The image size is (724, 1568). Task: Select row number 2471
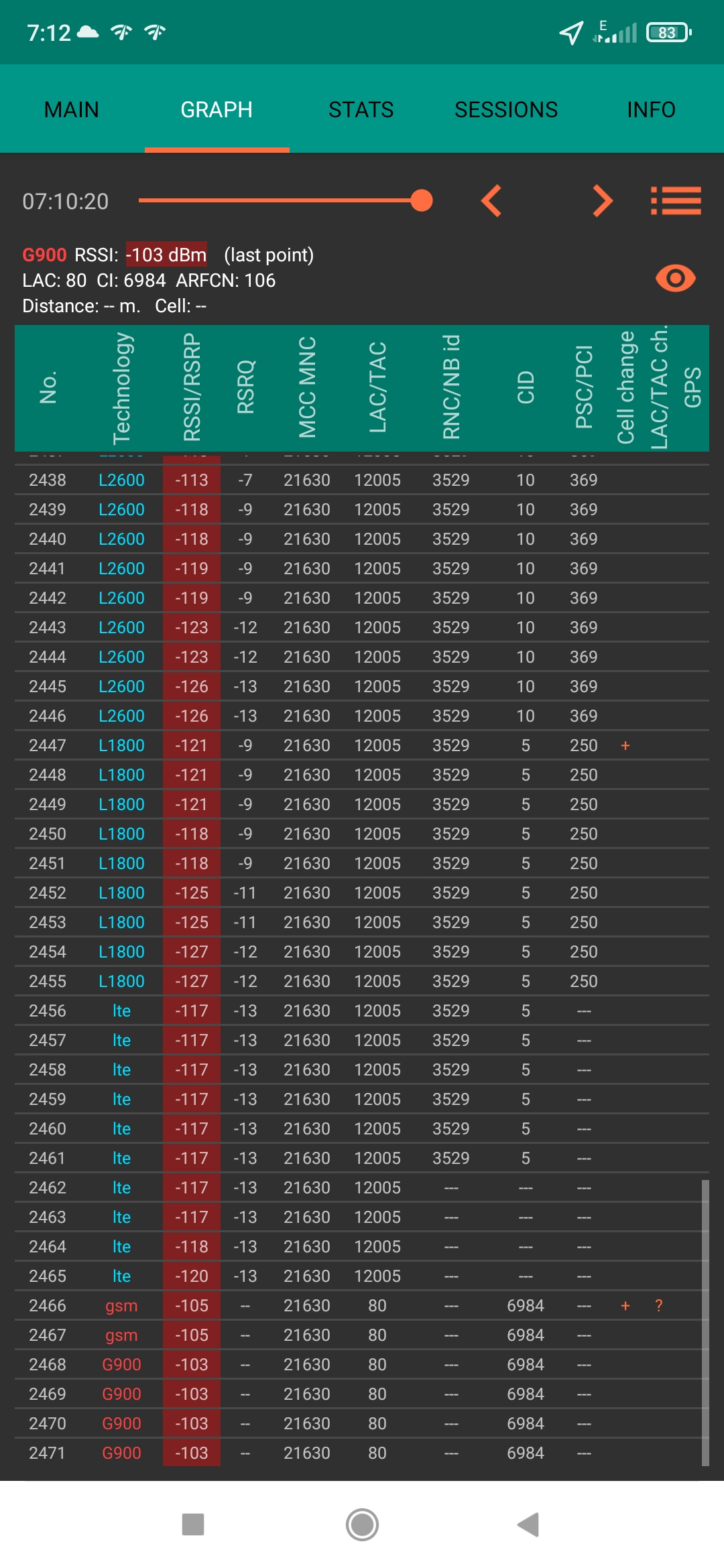[x=48, y=1453]
